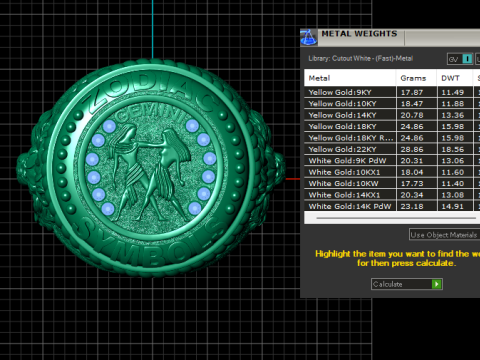Click the Gemini ring model in viewport
The image size is (480, 360).
(x=151, y=168)
